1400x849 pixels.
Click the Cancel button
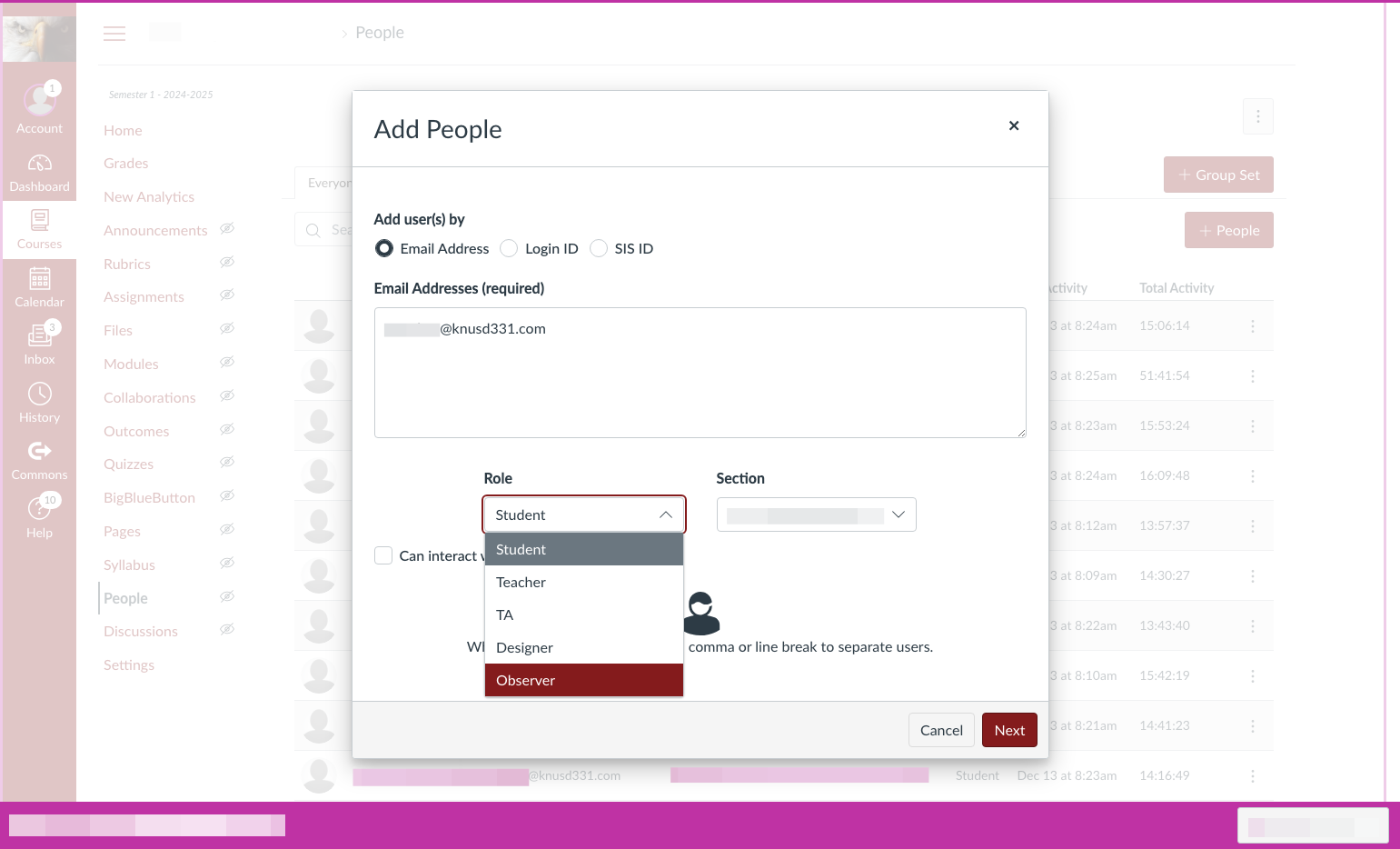(941, 730)
